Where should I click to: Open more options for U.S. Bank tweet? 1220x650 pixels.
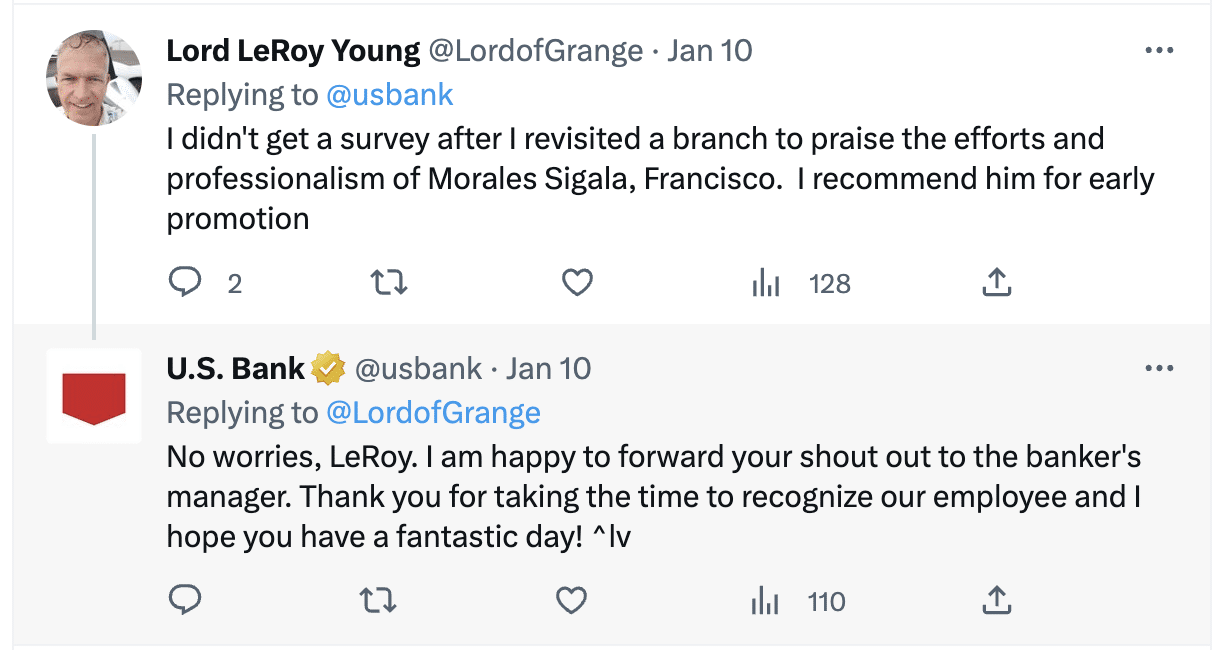click(x=1159, y=369)
